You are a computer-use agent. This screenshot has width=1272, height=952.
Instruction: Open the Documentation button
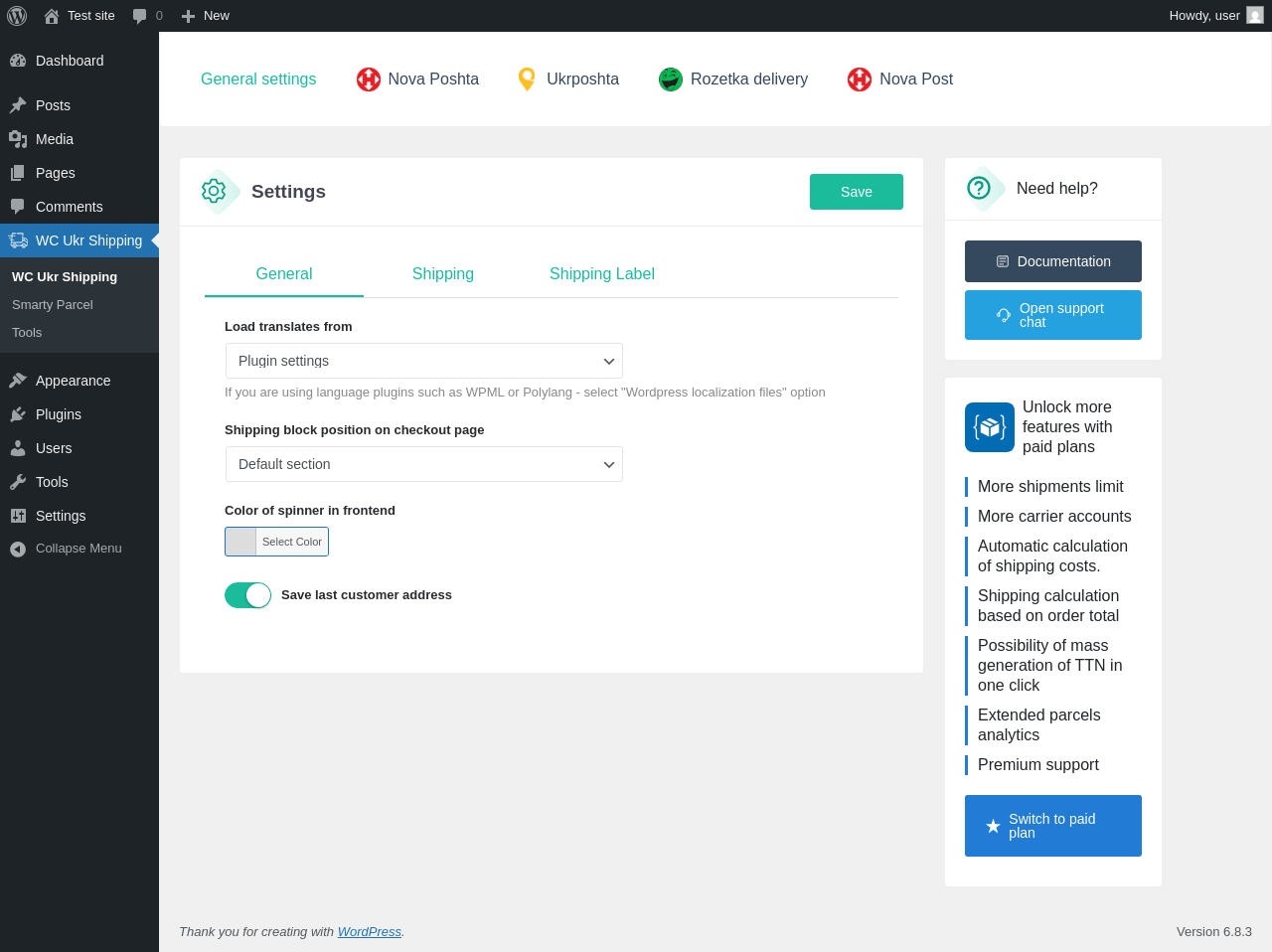1053,261
